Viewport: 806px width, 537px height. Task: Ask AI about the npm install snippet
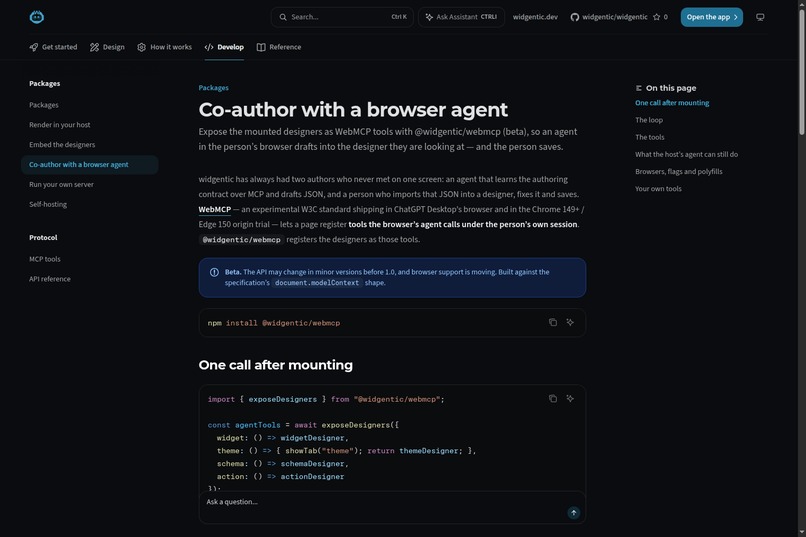[570, 322]
